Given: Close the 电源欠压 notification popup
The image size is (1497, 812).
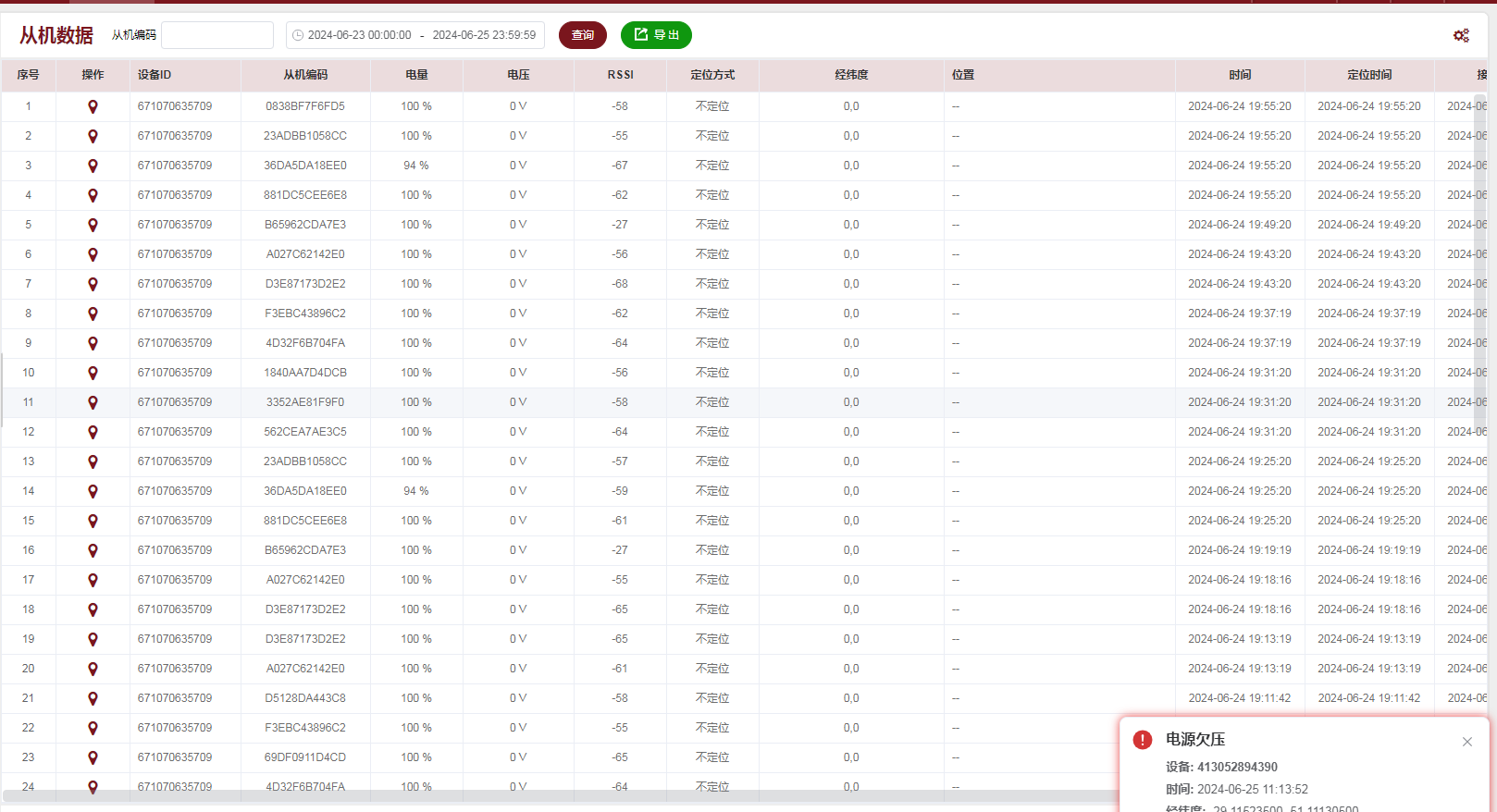Looking at the screenshot, I should click(x=1466, y=742).
